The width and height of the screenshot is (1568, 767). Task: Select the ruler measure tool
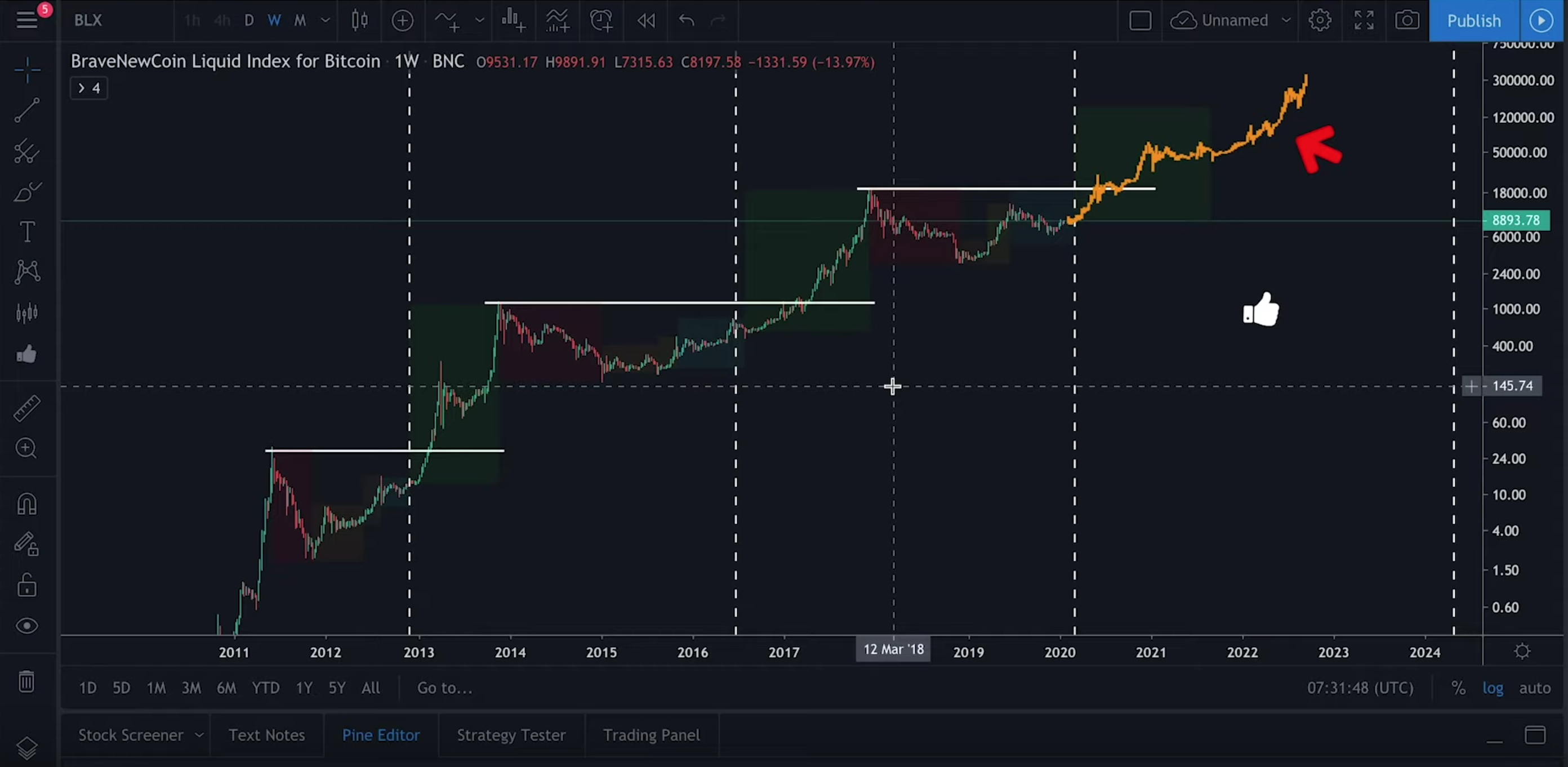[28, 408]
